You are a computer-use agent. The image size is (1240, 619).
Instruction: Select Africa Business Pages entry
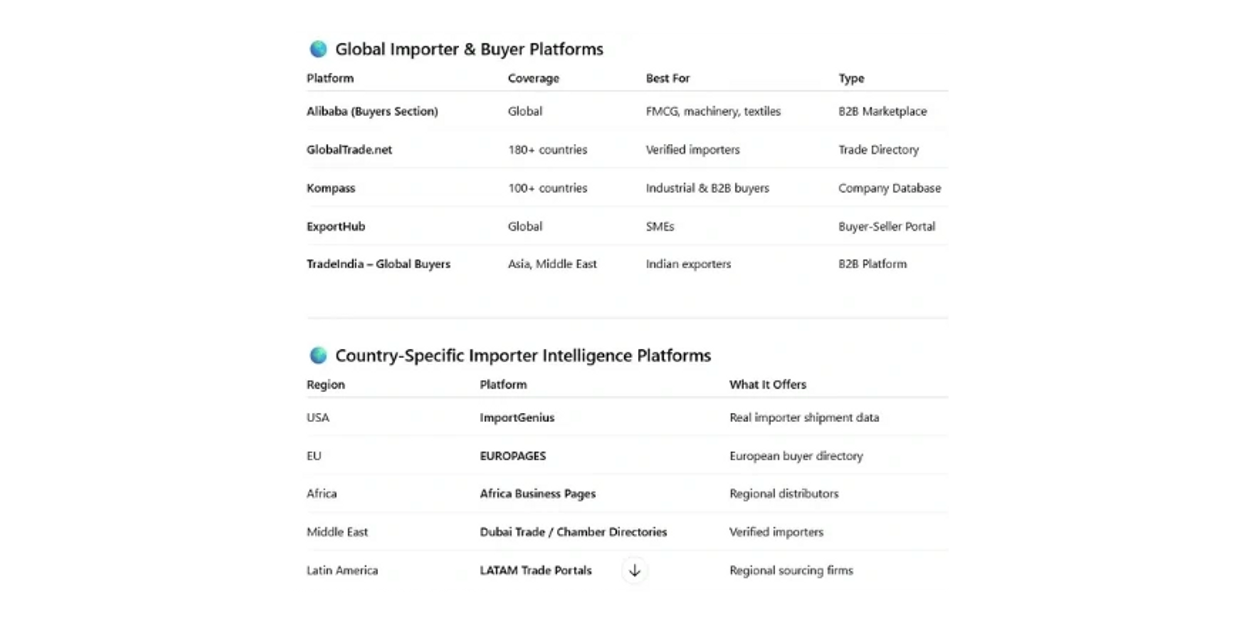click(x=537, y=494)
